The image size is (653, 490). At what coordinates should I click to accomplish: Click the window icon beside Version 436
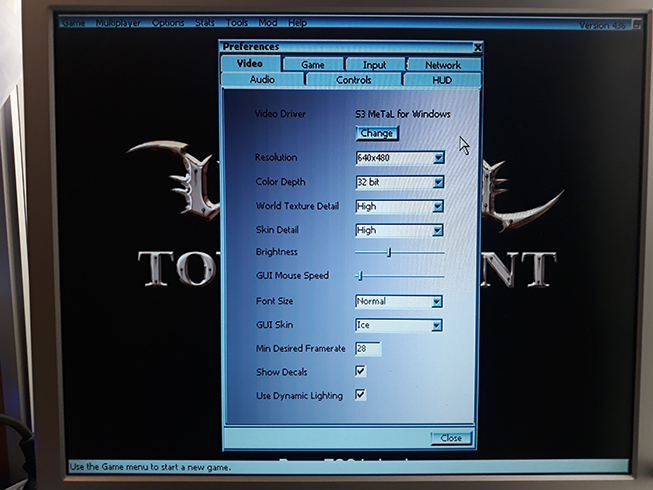636,24
